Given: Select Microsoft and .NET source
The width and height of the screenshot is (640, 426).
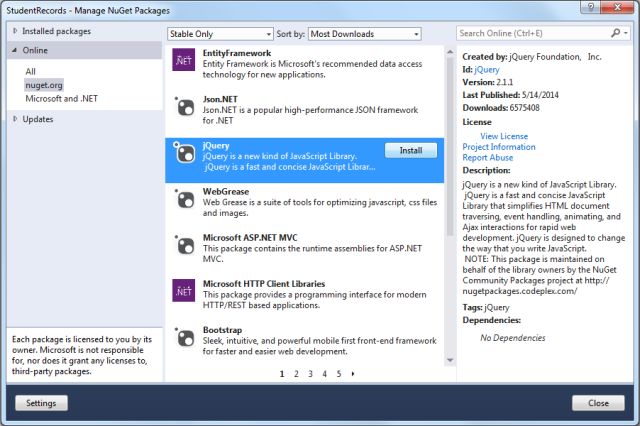Looking at the screenshot, I should pos(62,98).
